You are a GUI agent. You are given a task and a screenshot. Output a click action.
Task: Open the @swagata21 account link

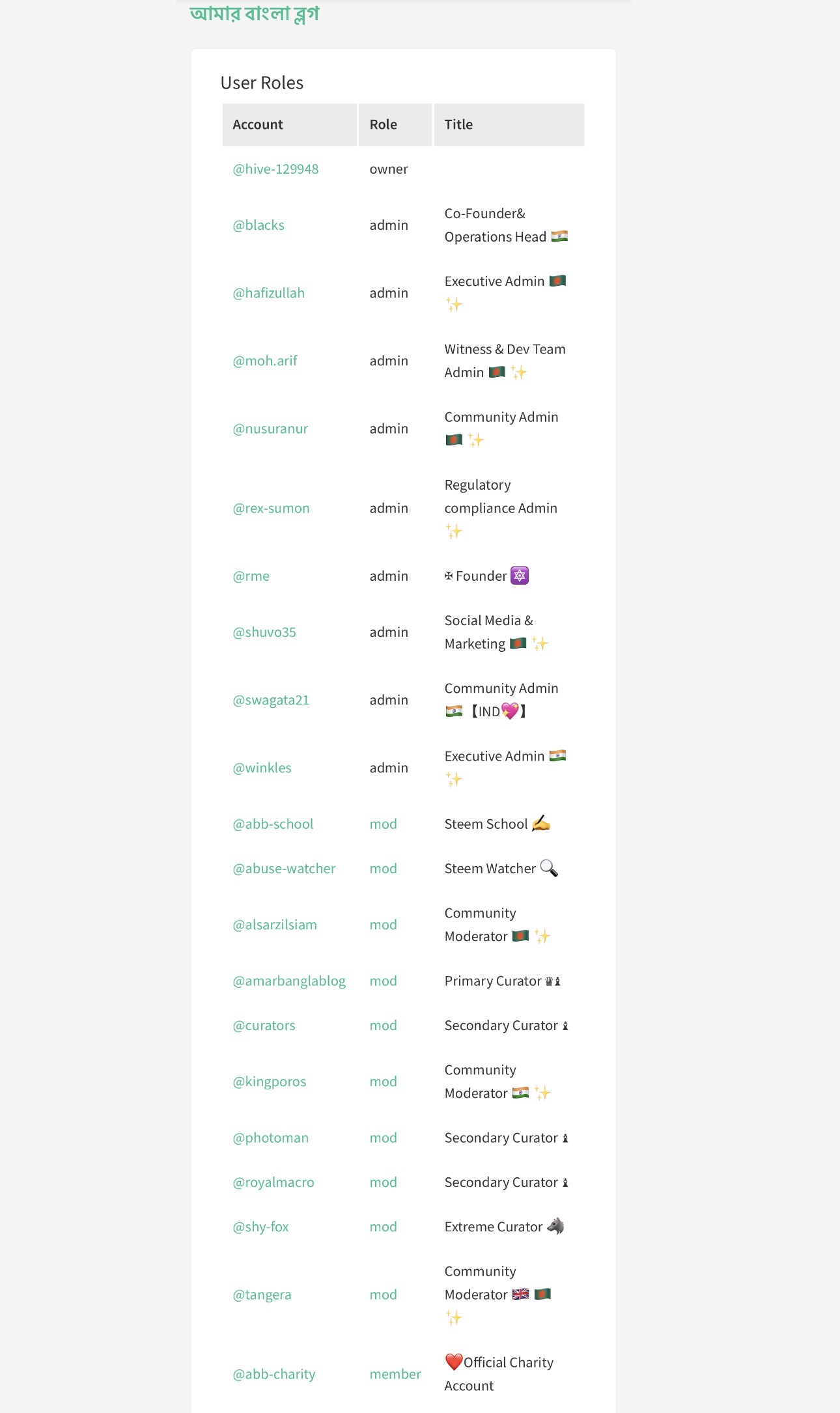pyautogui.click(x=271, y=700)
